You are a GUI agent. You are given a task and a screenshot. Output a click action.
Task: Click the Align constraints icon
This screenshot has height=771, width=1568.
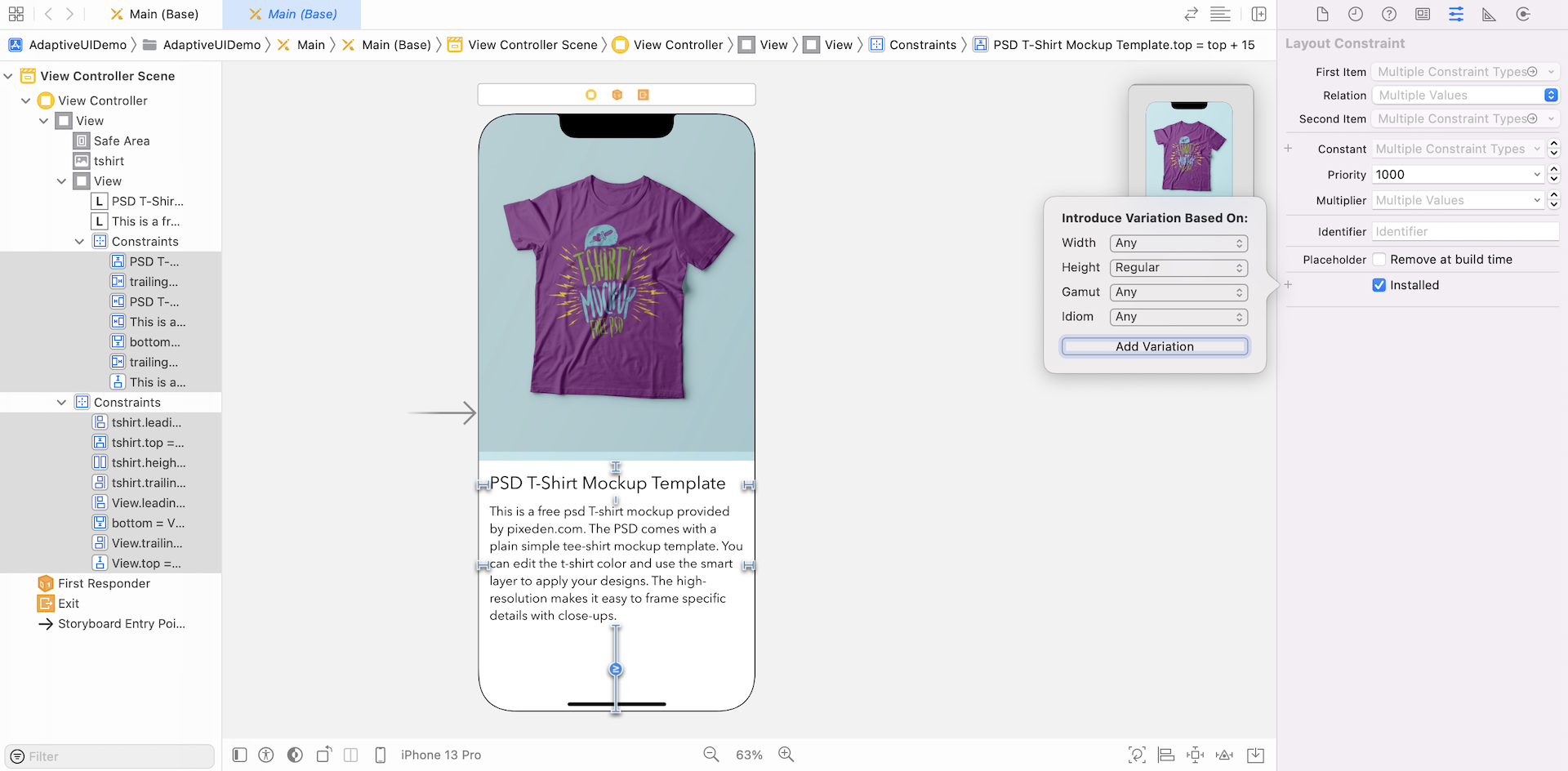click(1166, 755)
